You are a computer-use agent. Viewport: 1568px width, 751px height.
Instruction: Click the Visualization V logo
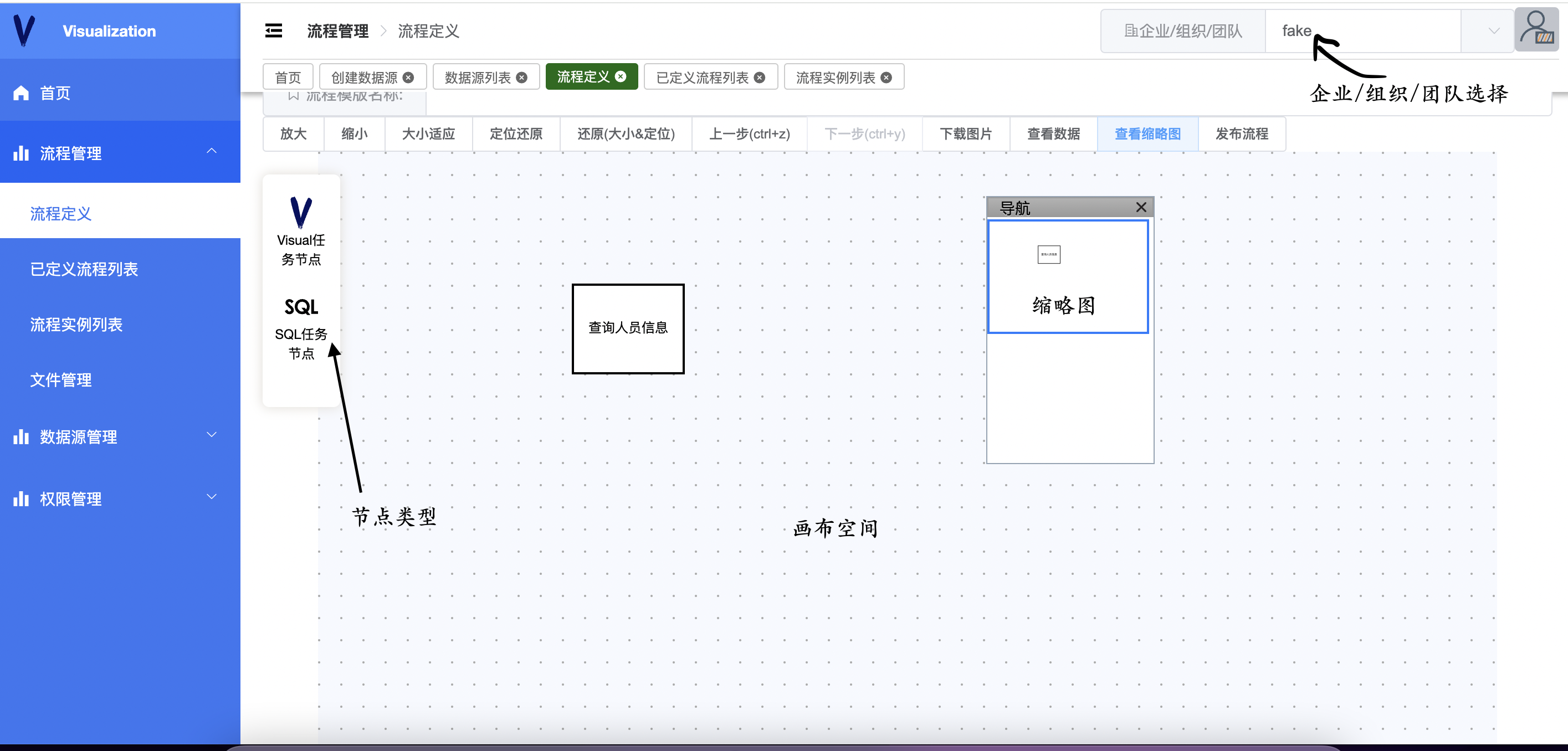[x=24, y=30]
